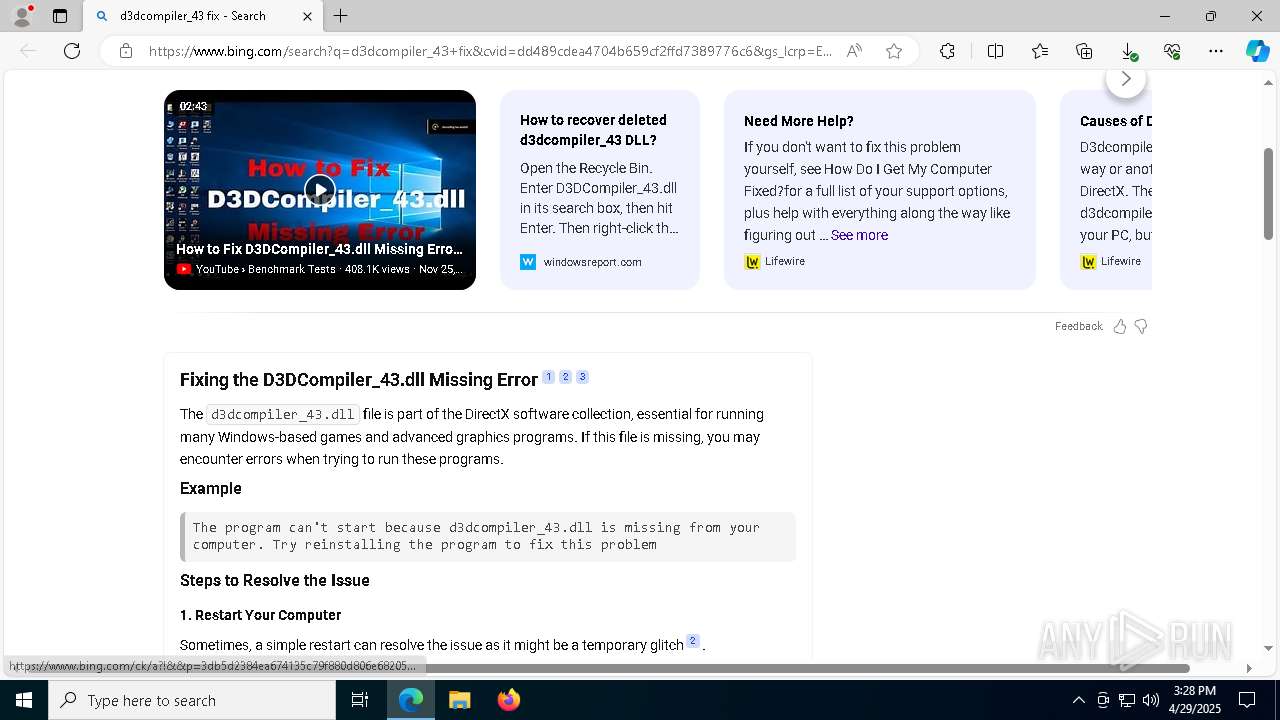1280x720 pixels.
Task: Play the D3DCompiler_43.dll fix video
Action: [320, 189]
